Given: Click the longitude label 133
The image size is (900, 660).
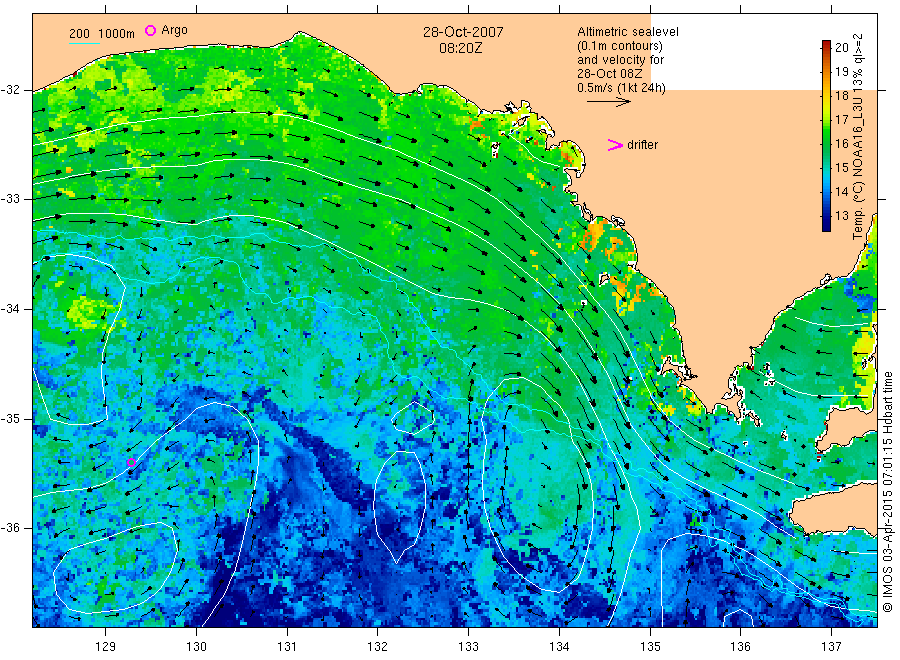Looking at the screenshot, I should click(468, 647).
